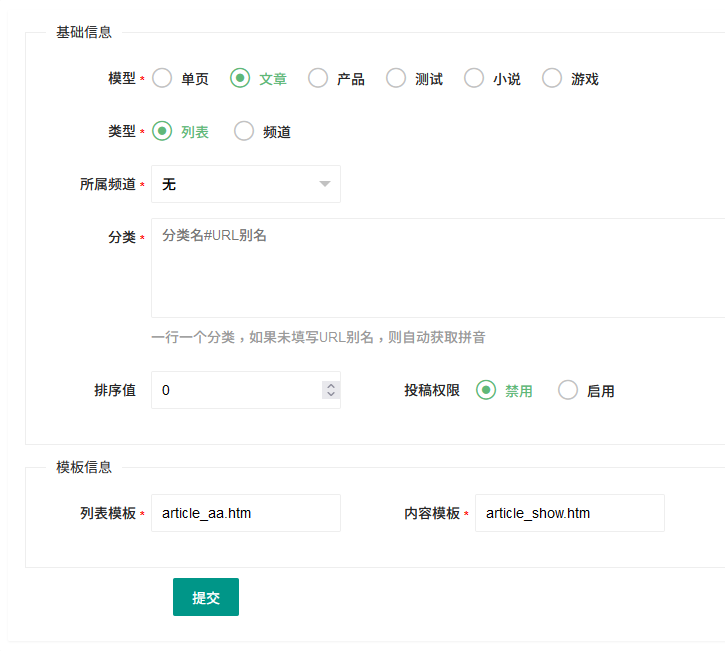Image resolution: width=725 pixels, height=651 pixels.
Task: Set type to 列表
Action: 162,131
